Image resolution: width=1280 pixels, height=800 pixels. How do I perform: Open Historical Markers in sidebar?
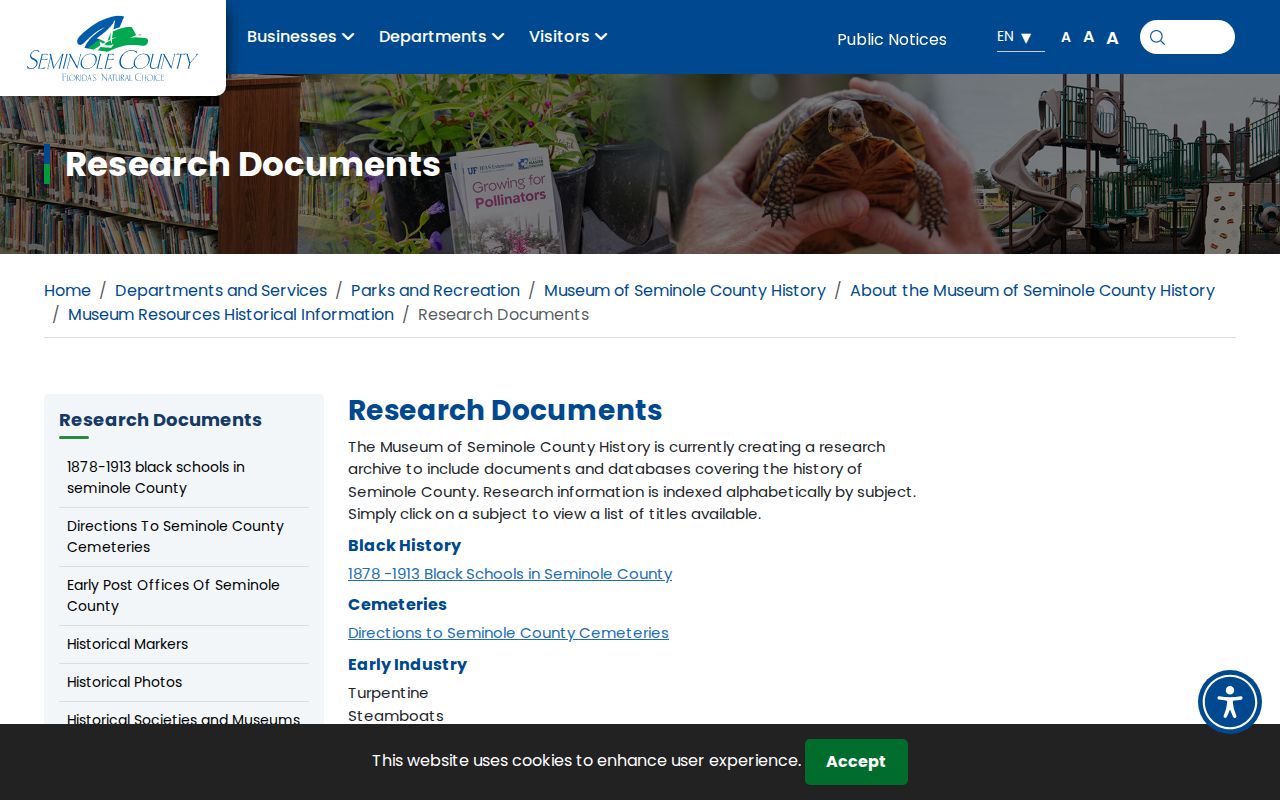click(x=184, y=645)
